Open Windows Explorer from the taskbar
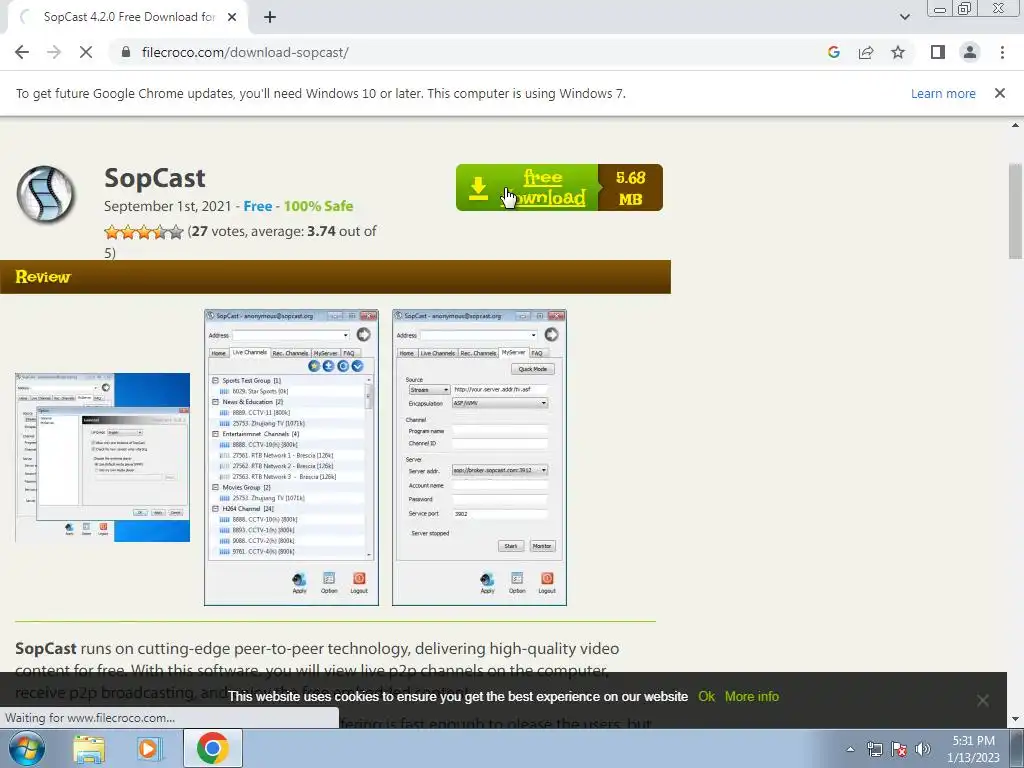The height and width of the screenshot is (768, 1024). tap(89, 749)
